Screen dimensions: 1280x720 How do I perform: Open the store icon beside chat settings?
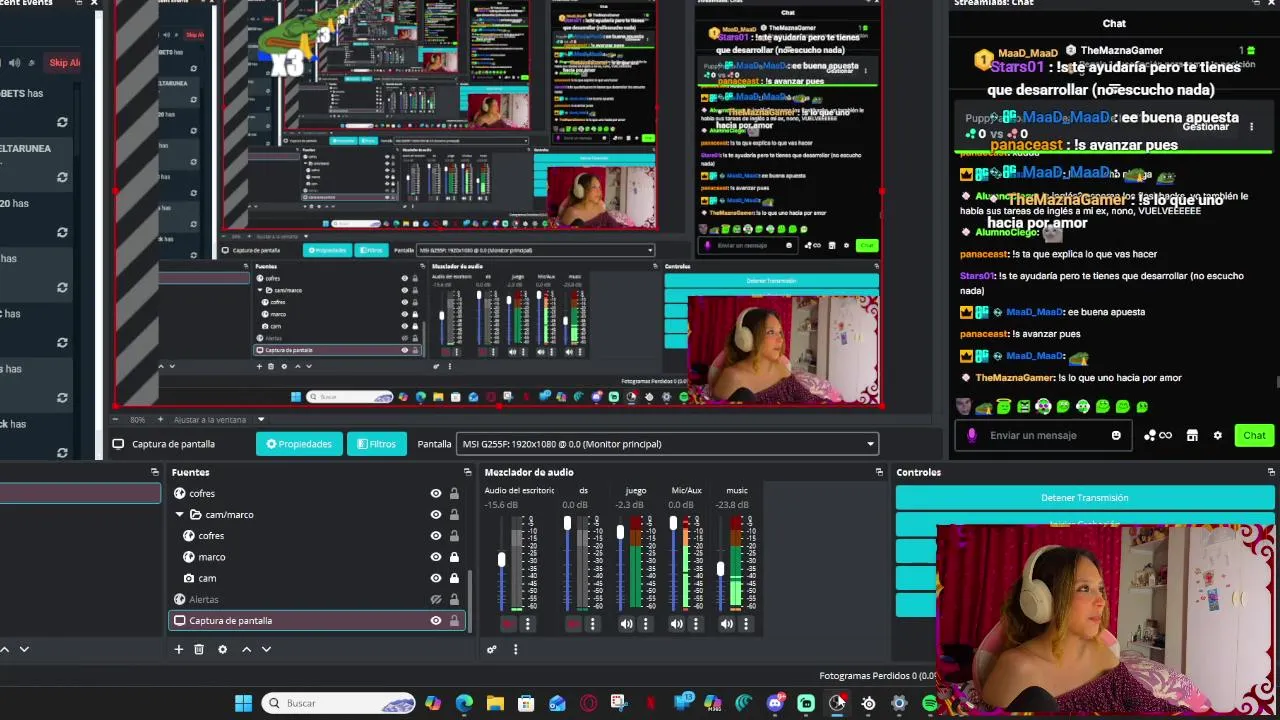tap(1192, 435)
